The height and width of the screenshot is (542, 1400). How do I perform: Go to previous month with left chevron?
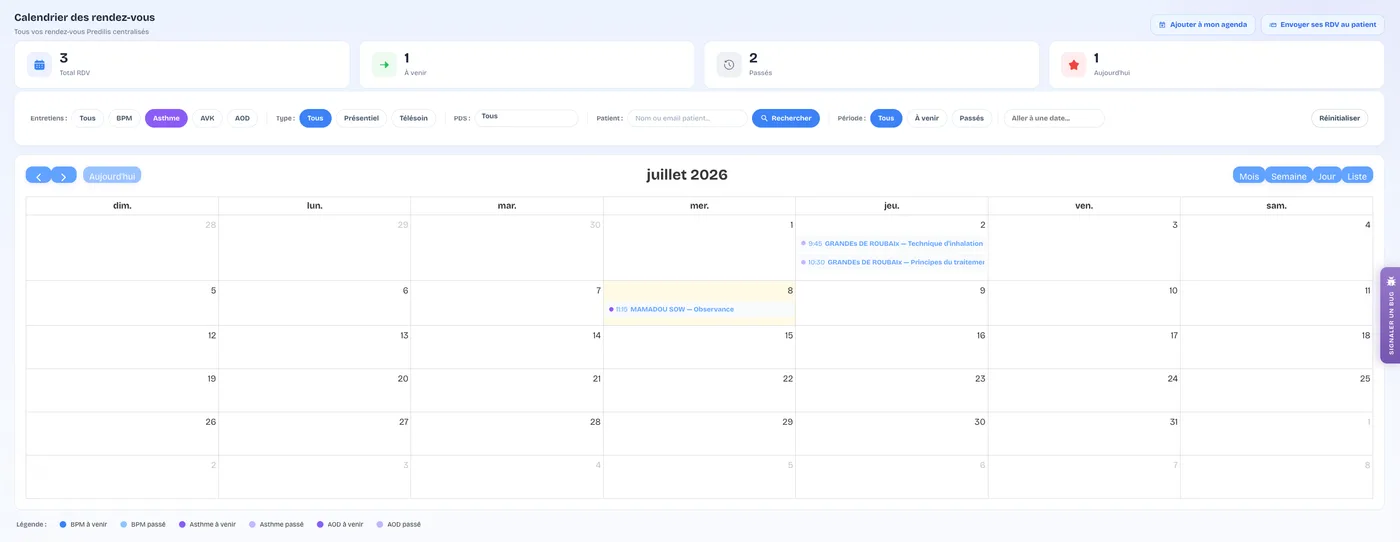point(38,175)
